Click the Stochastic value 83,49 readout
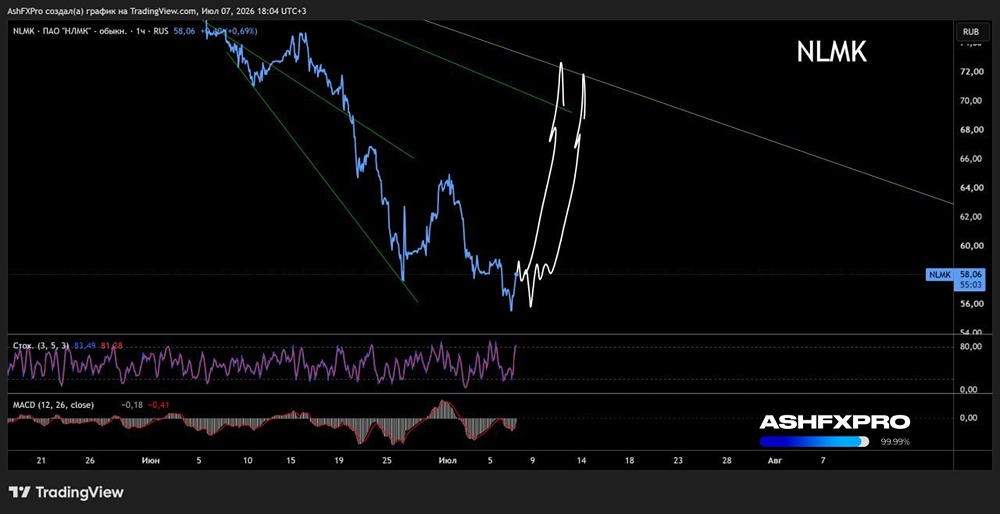 click(84, 346)
